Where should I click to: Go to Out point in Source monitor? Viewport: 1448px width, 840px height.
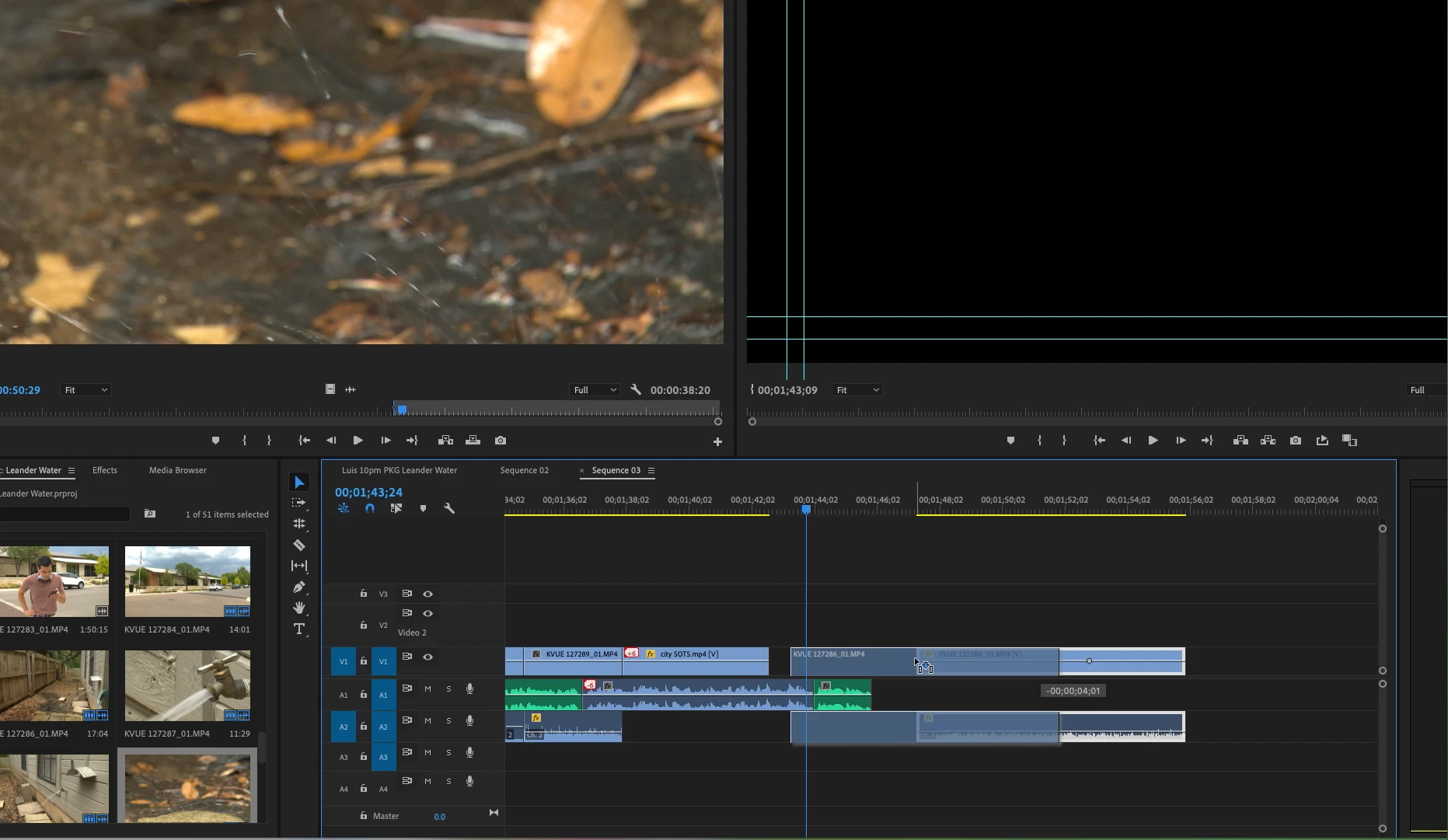tap(412, 441)
